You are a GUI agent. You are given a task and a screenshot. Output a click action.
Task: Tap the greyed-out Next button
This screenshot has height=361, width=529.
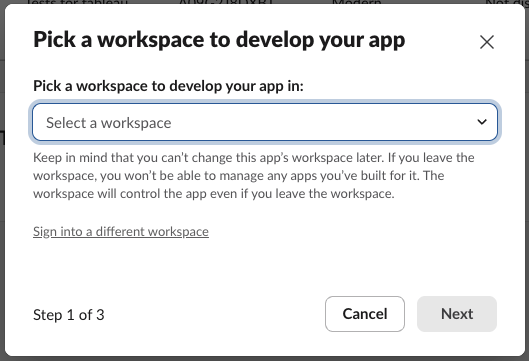click(457, 314)
